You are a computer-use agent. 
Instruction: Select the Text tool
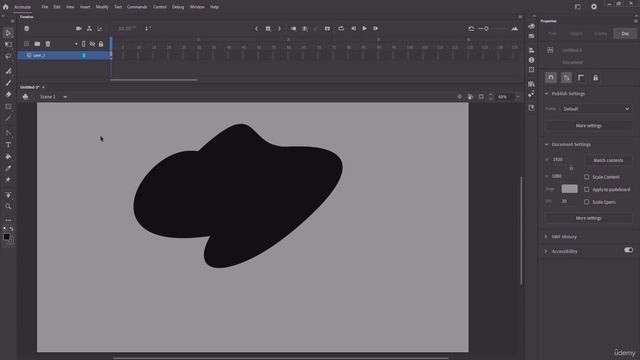click(8, 145)
